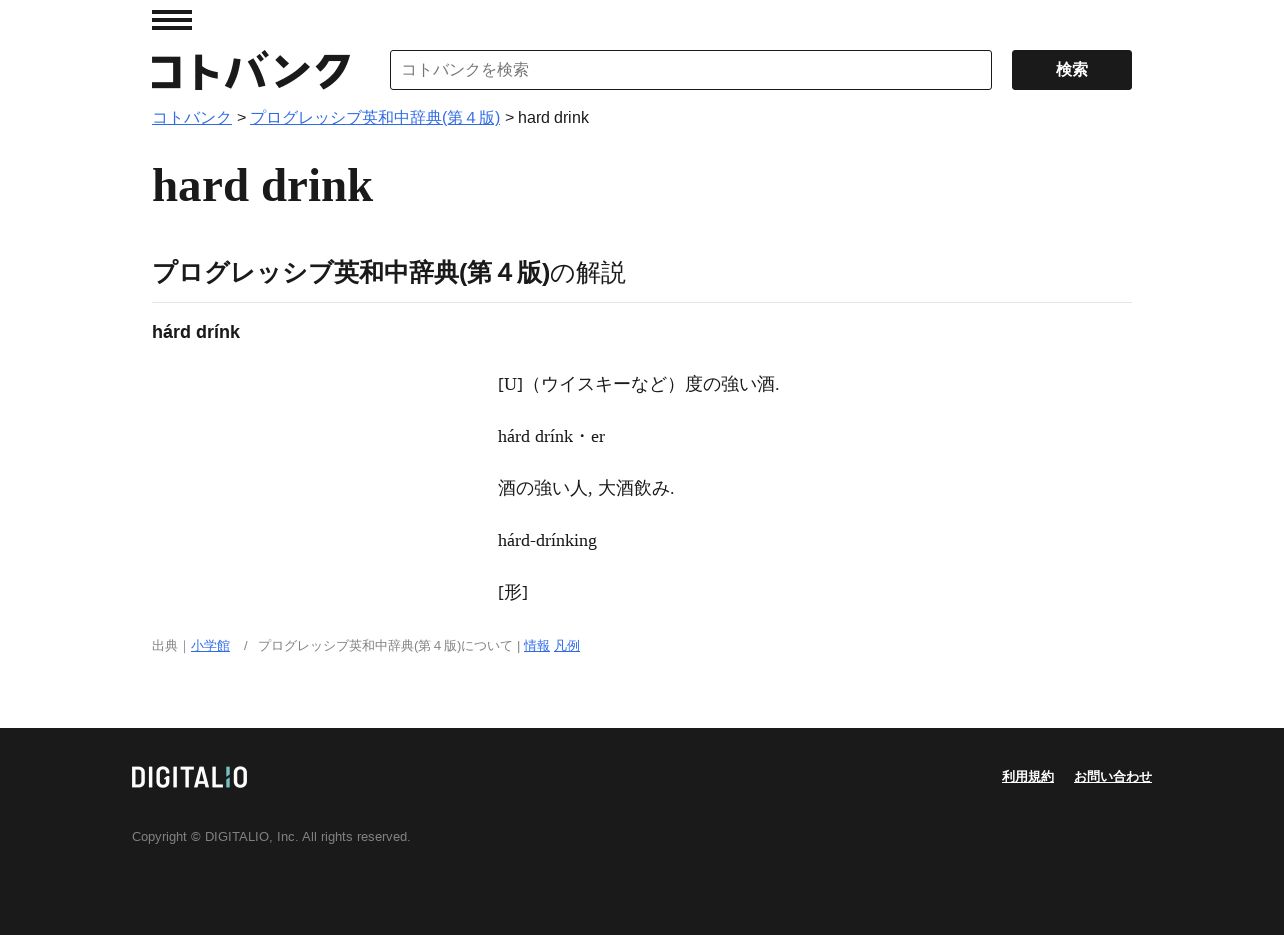Open the 凡例 link
Image resolution: width=1284 pixels, height=935 pixels.
(567, 646)
